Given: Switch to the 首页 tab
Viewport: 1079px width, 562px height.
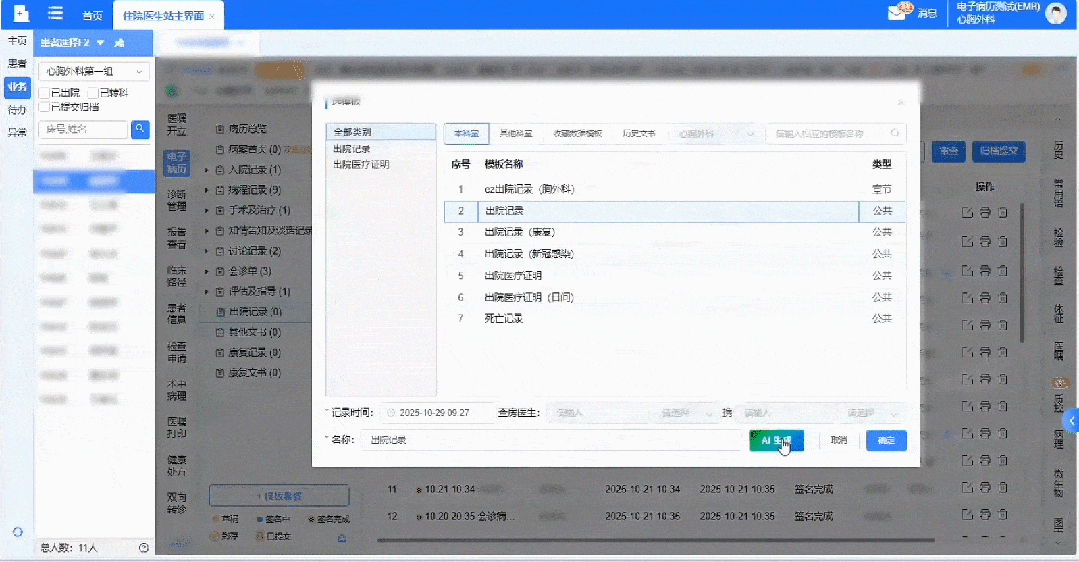Looking at the screenshot, I should click(x=92, y=16).
